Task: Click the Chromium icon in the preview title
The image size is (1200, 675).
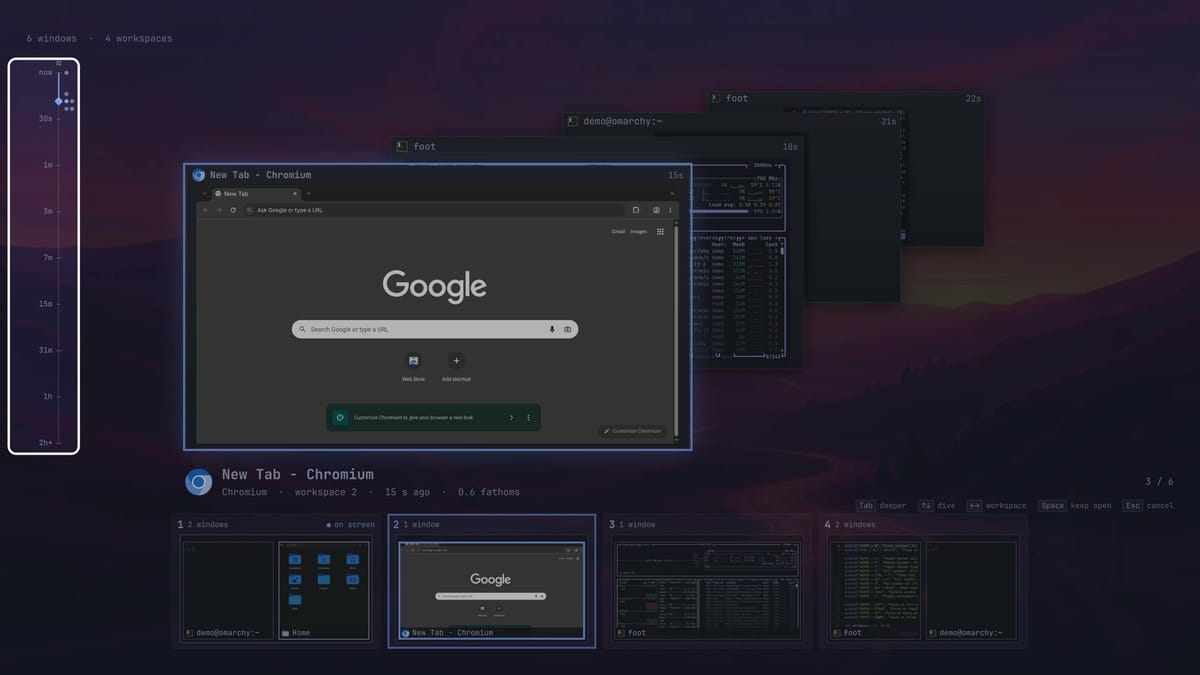Action: [x=199, y=175]
